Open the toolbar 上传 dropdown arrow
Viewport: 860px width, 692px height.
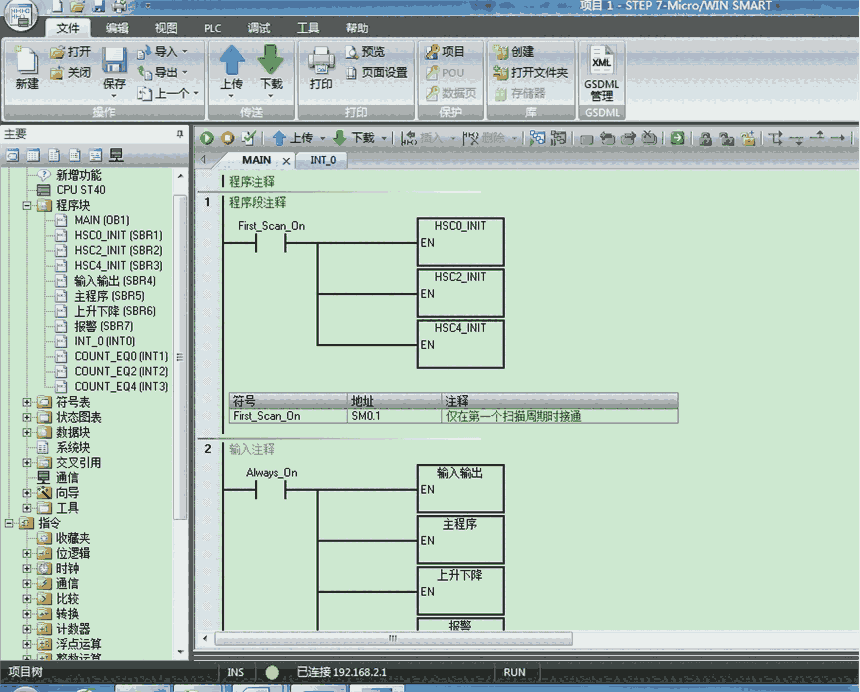coord(322,138)
